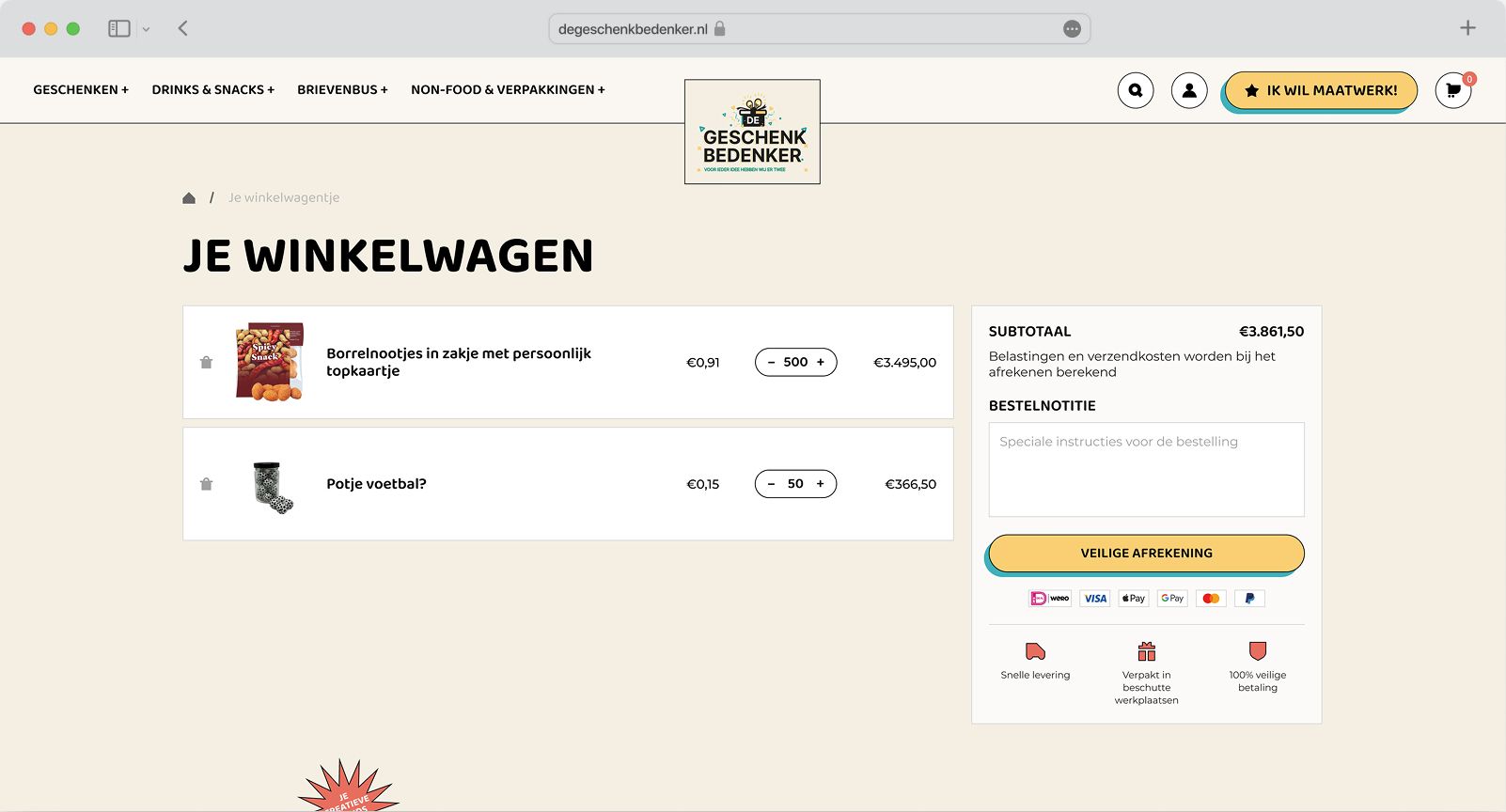The width and height of the screenshot is (1506, 812).
Task: Proceed with Veilige Afrekening button
Action: click(1147, 554)
